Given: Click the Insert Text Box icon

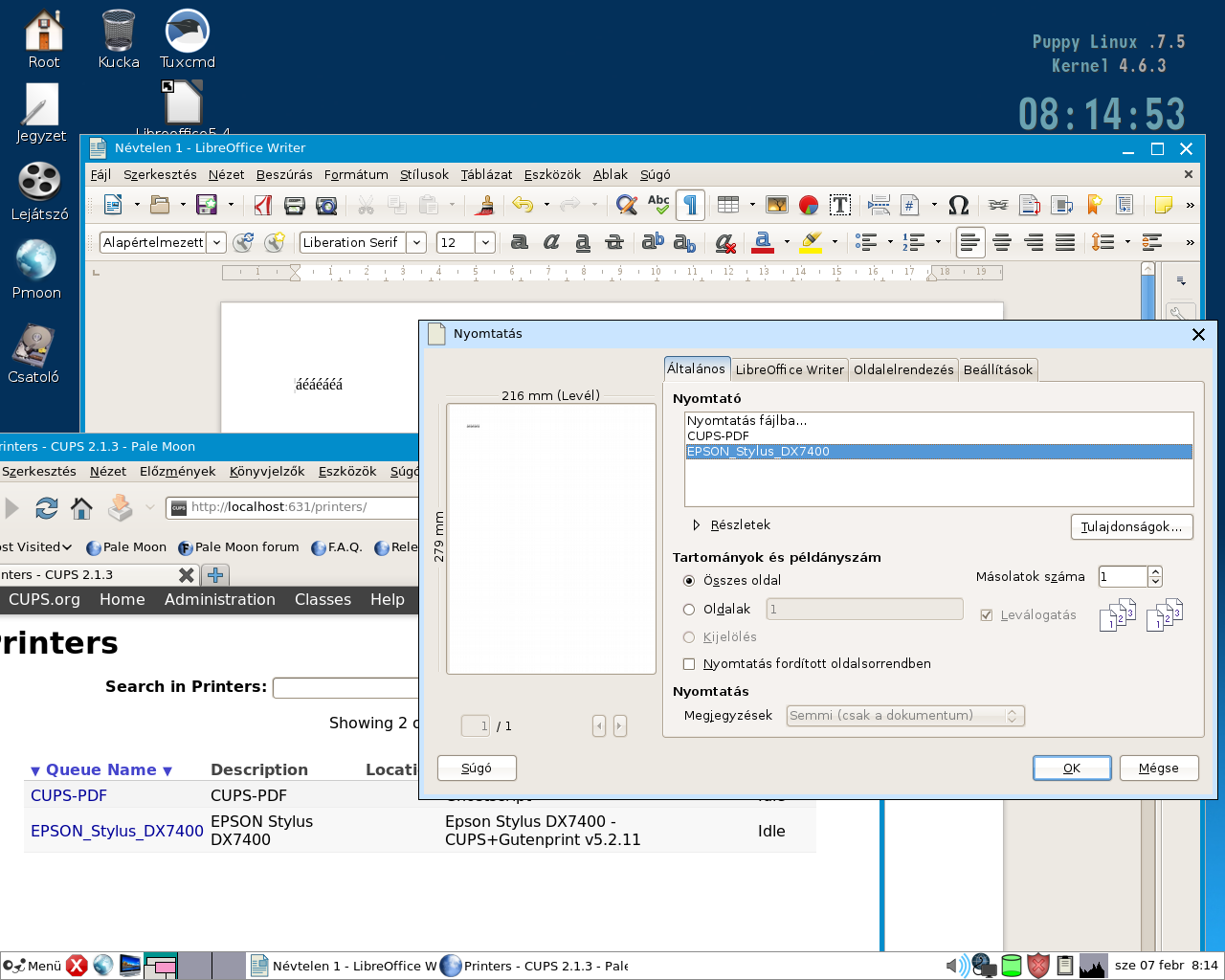Looking at the screenshot, I should tap(840, 205).
